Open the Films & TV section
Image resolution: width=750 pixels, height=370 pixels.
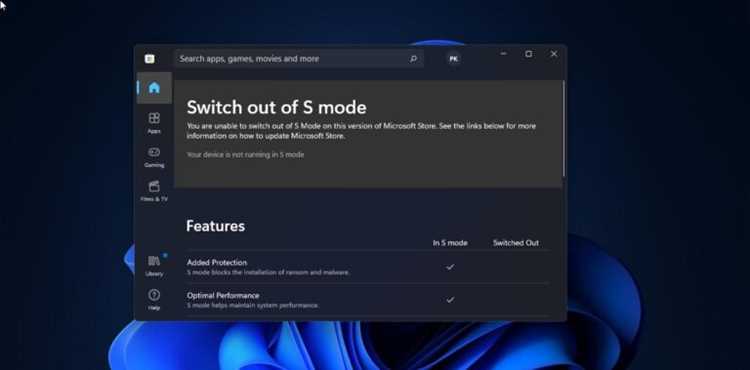pyautogui.click(x=154, y=191)
